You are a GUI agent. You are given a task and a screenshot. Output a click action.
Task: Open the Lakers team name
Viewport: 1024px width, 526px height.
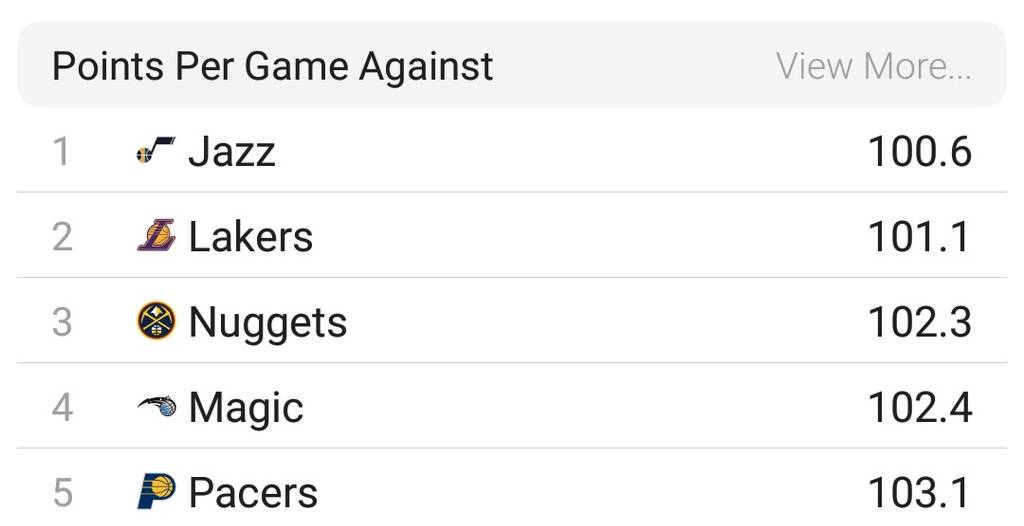click(x=250, y=237)
